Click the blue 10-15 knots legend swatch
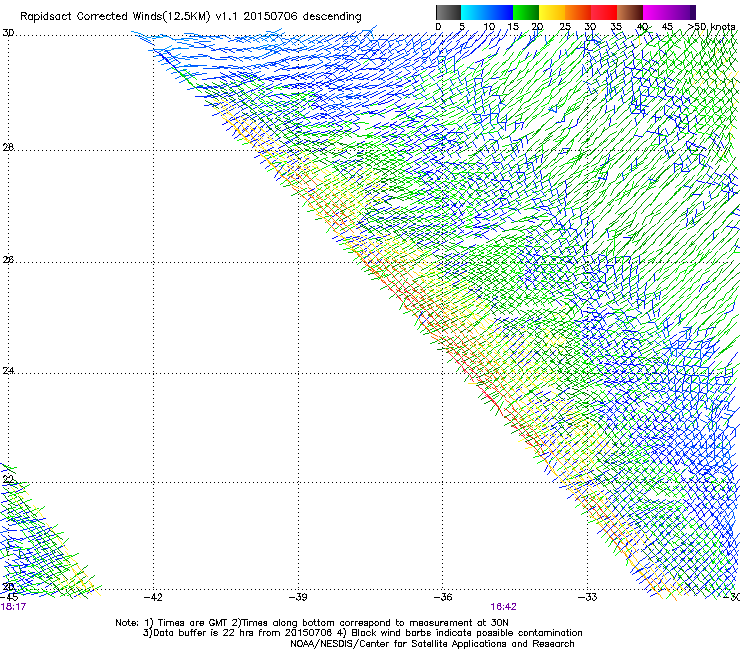Viewport: 740px width, 650px height. (x=500, y=12)
